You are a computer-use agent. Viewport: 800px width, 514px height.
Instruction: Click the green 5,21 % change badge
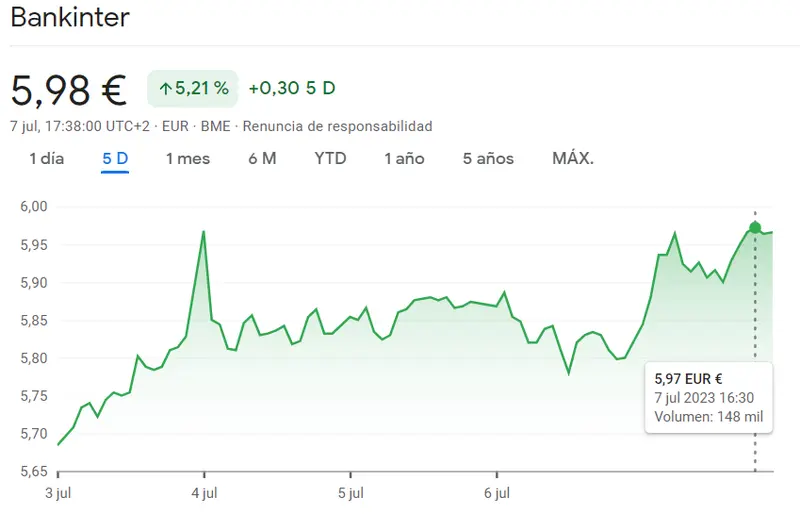point(193,88)
